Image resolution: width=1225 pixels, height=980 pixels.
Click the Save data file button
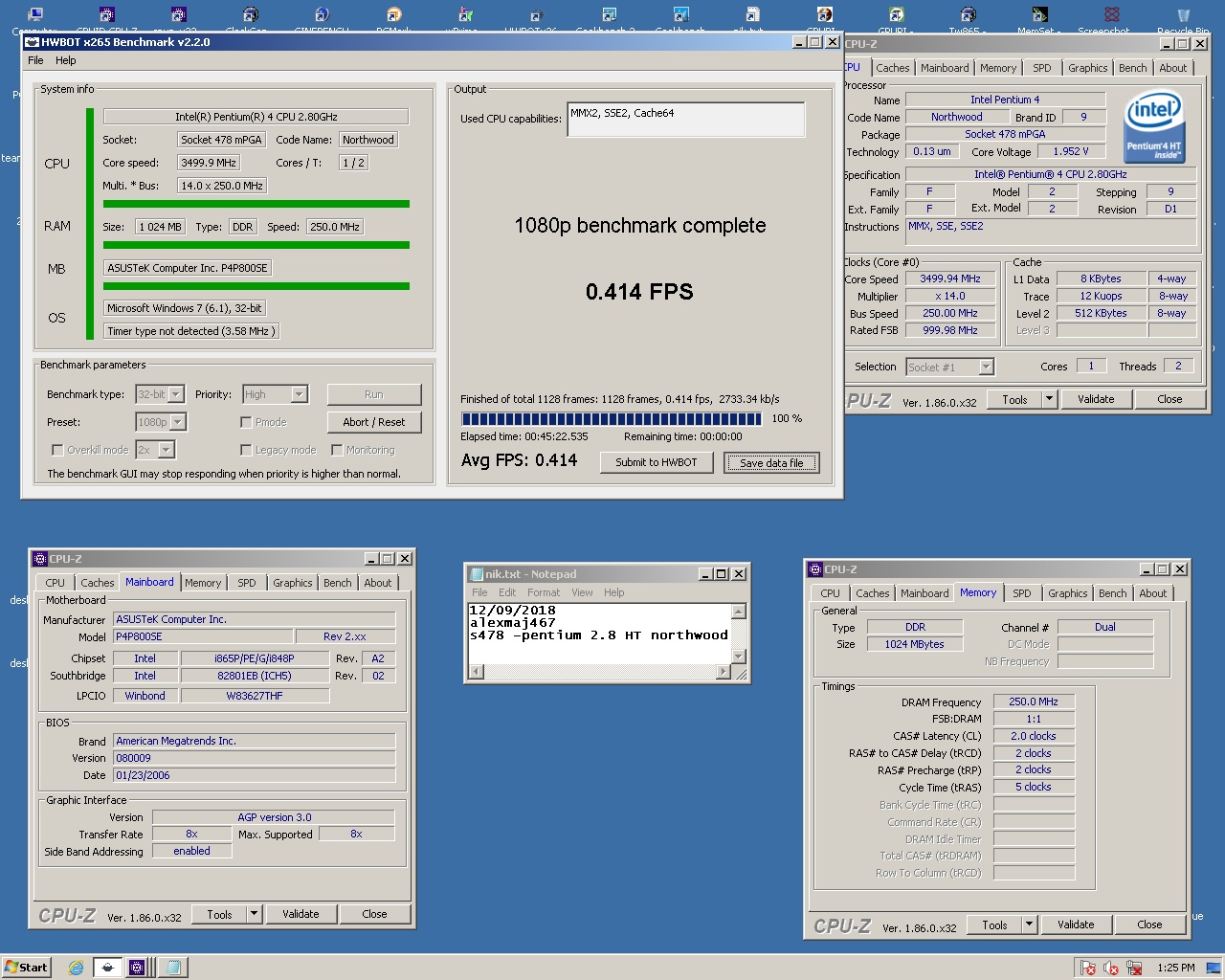(x=771, y=462)
